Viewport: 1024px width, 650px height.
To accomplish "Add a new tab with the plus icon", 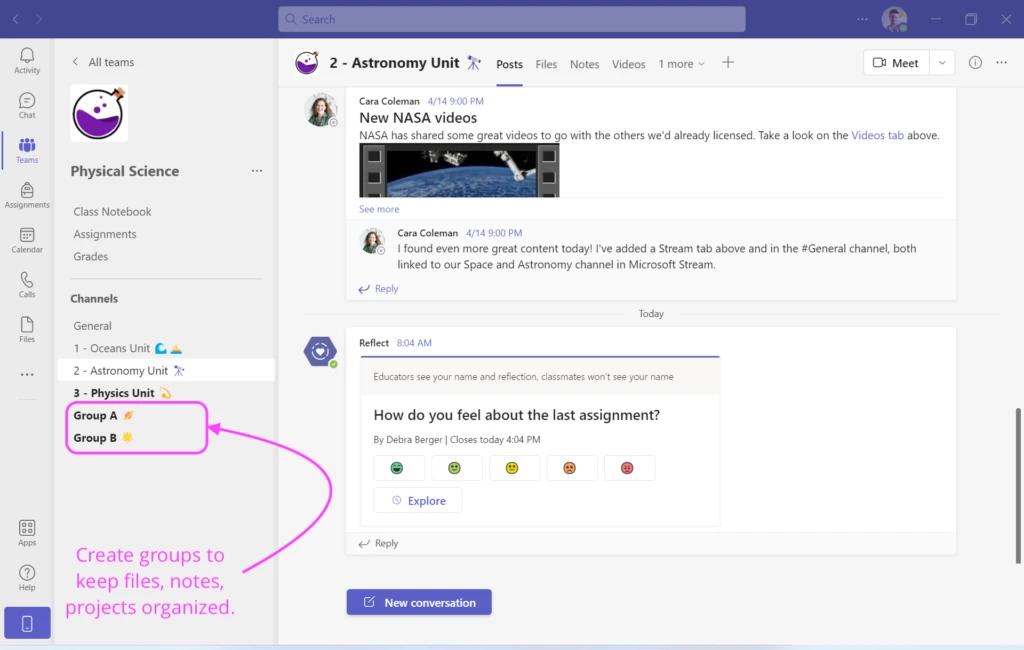I will click(x=728, y=62).
